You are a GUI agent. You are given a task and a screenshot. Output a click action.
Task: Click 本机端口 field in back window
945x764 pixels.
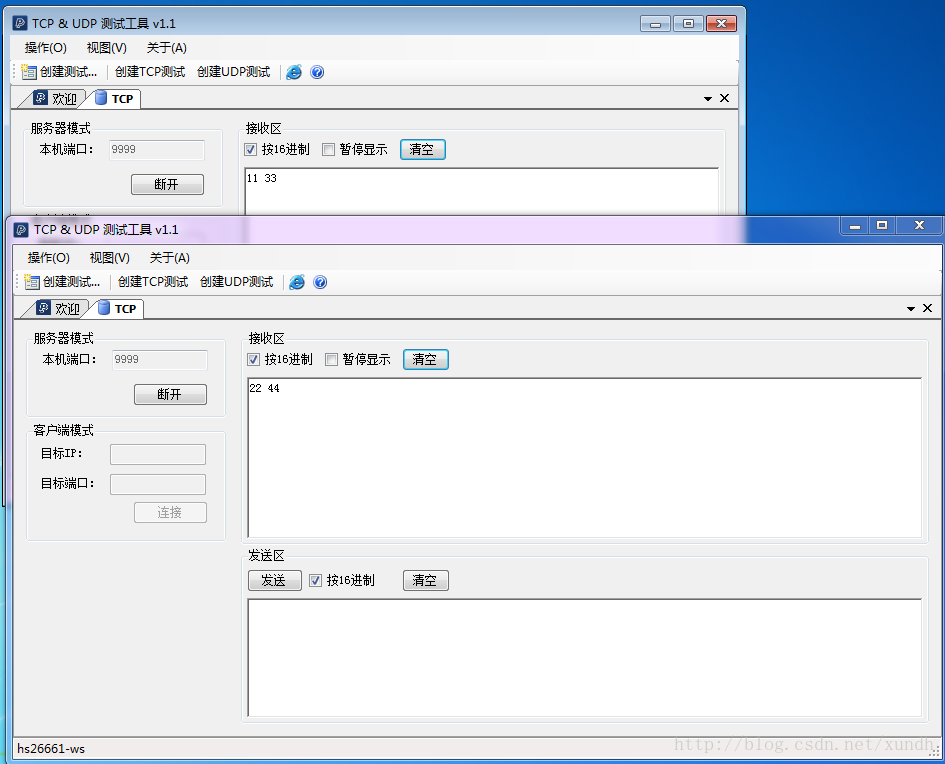click(x=157, y=149)
